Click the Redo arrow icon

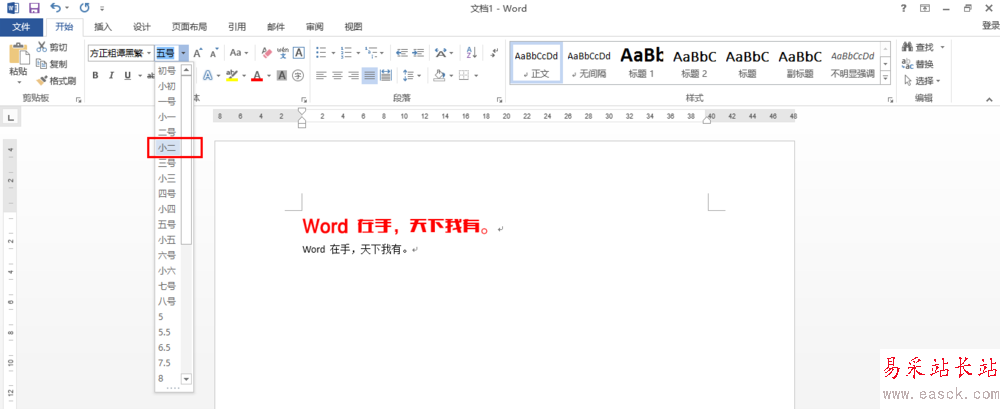tap(85, 8)
